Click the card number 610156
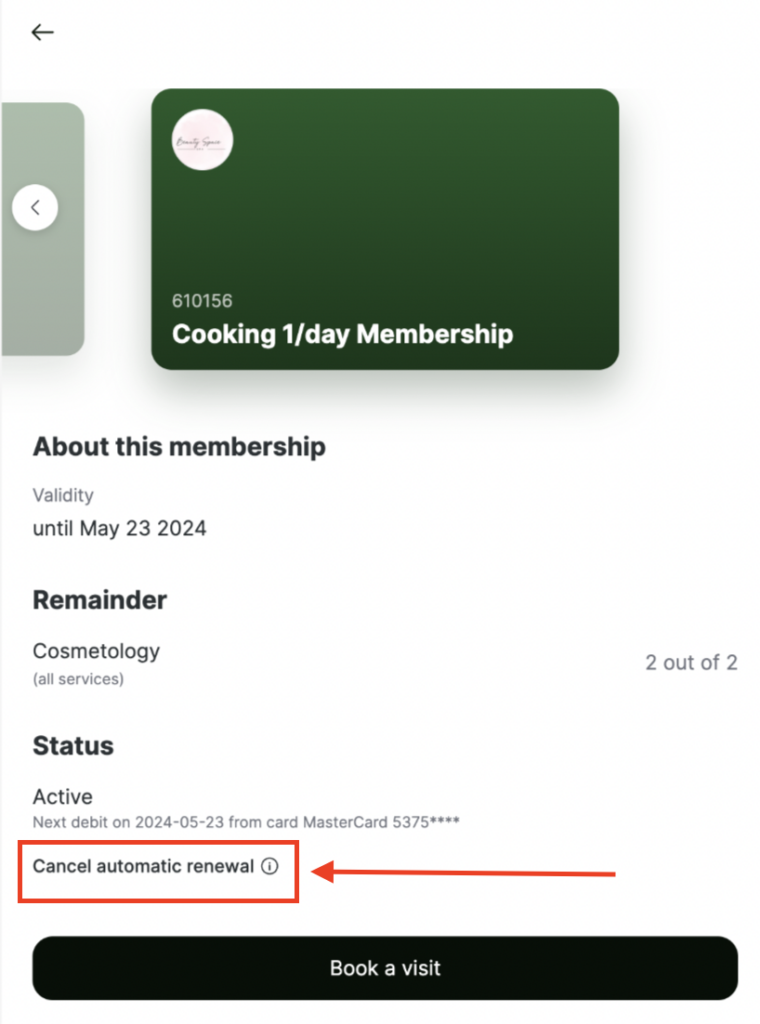Viewport: 760px width, 1024px height. (x=202, y=301)
